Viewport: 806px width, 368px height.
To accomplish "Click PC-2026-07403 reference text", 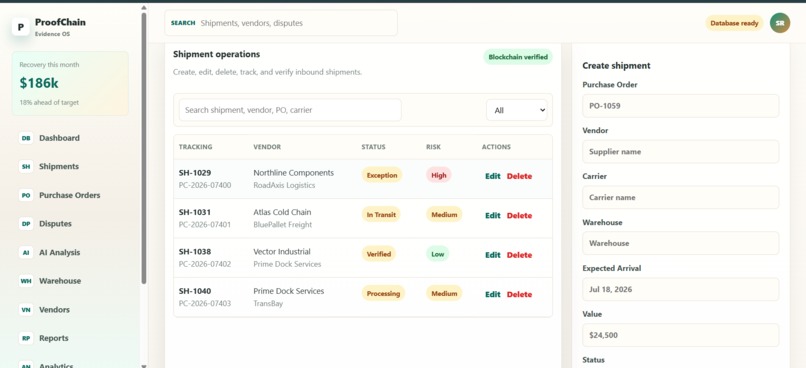I will click(x=205, y=303).
